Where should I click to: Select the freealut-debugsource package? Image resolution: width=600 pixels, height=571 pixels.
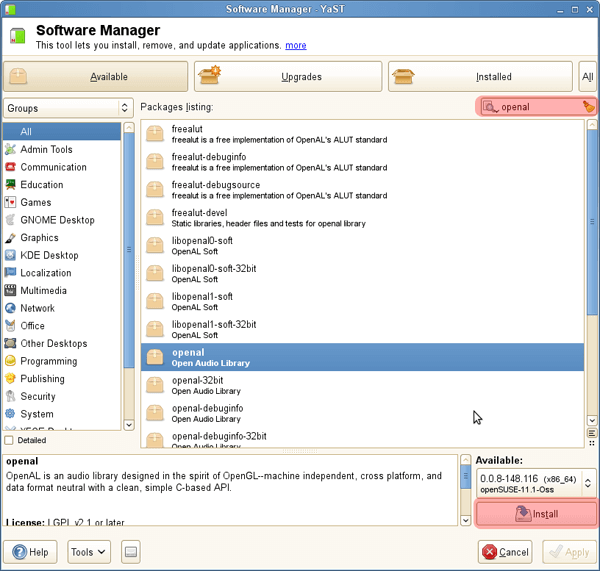click(x=362, y=190)
